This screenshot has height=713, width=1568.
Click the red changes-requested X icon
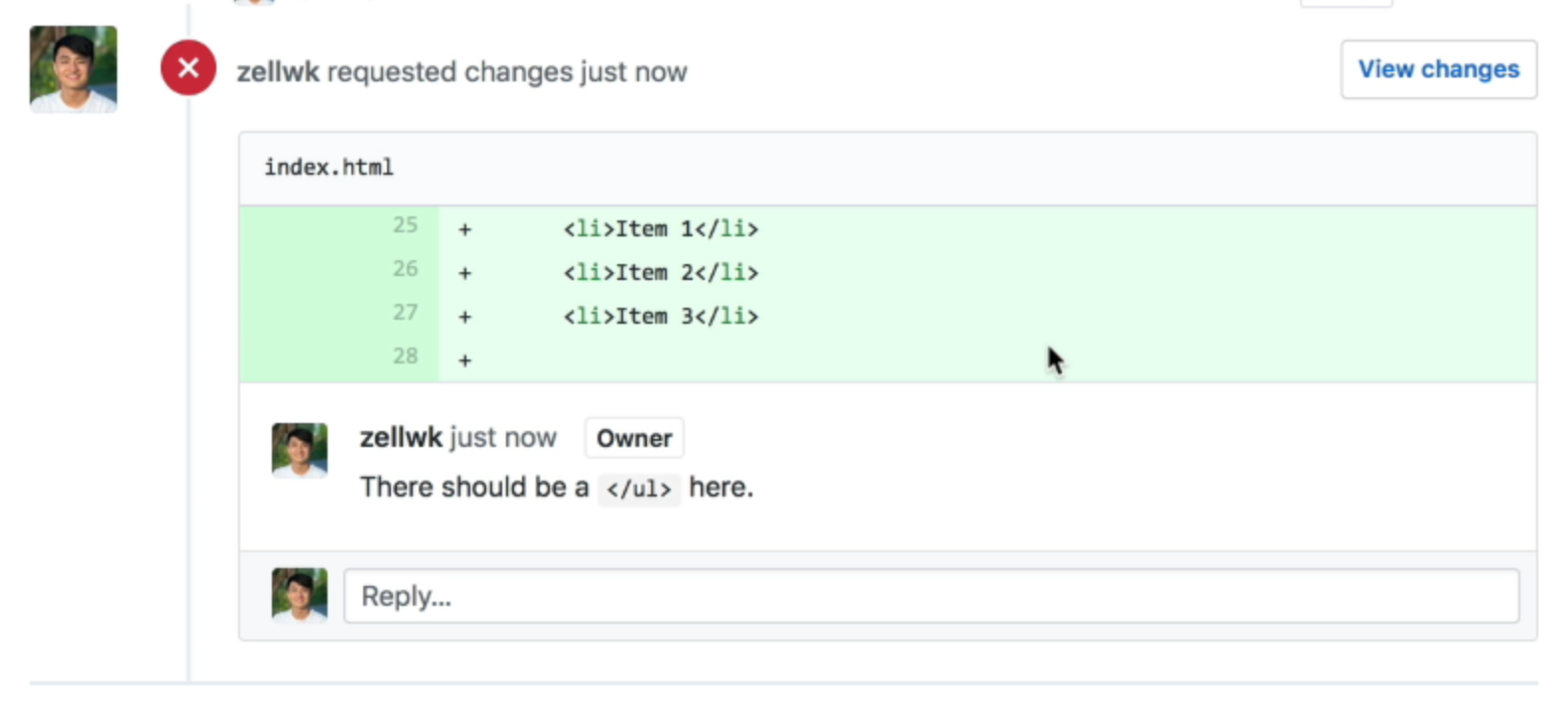[188, 68]
